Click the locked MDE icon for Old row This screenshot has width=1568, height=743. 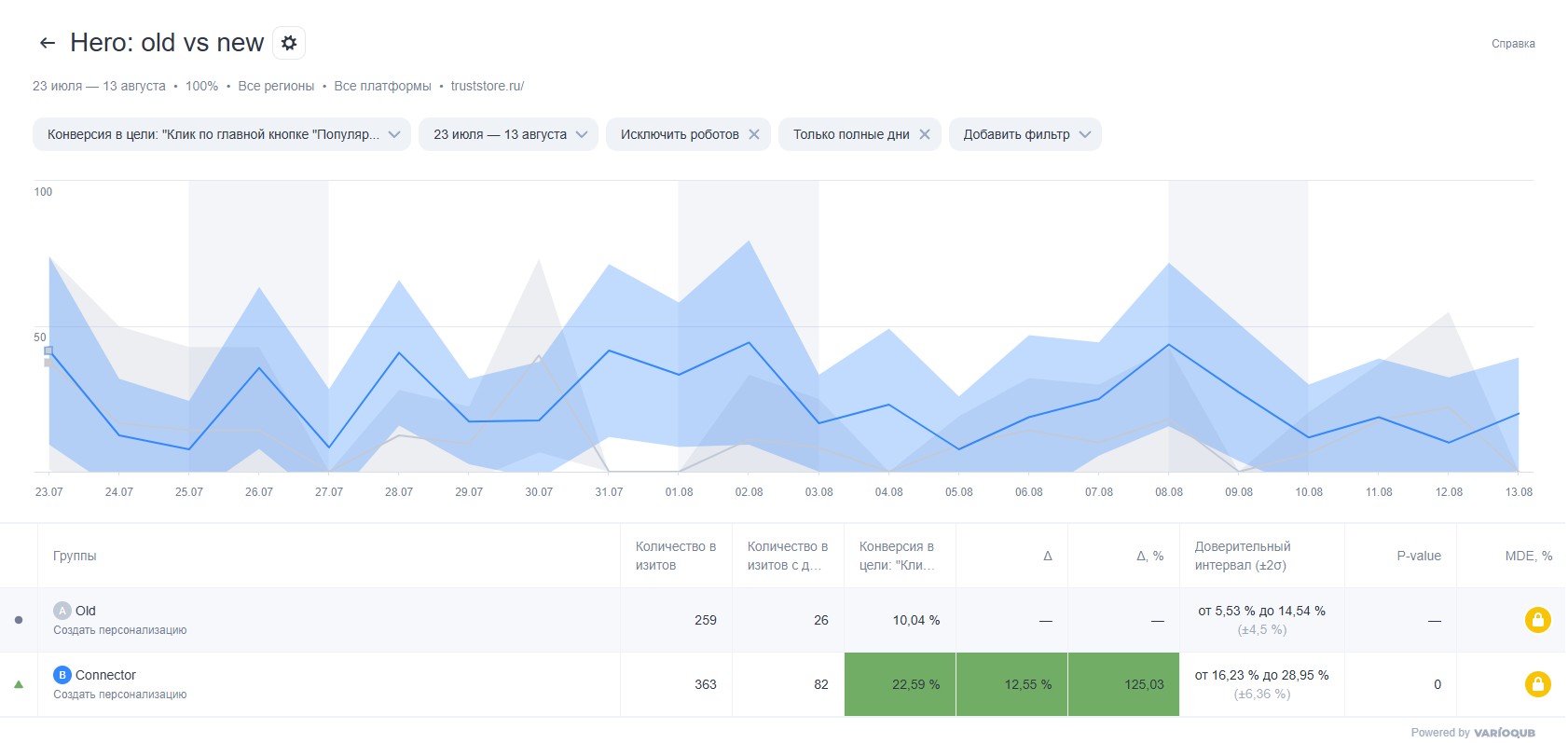tap(1537, 620)
